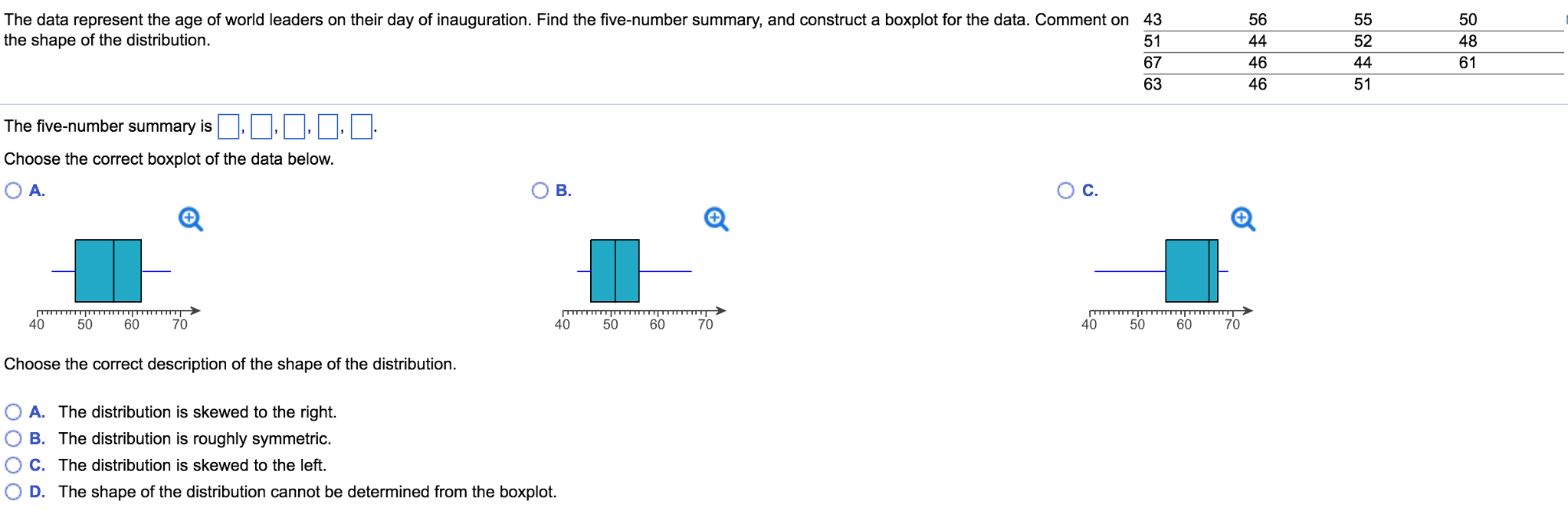Viewport: 1568px width, 524px height.
Task: Click the boxplot graphic under option A
Action: (x=107, y=271)
